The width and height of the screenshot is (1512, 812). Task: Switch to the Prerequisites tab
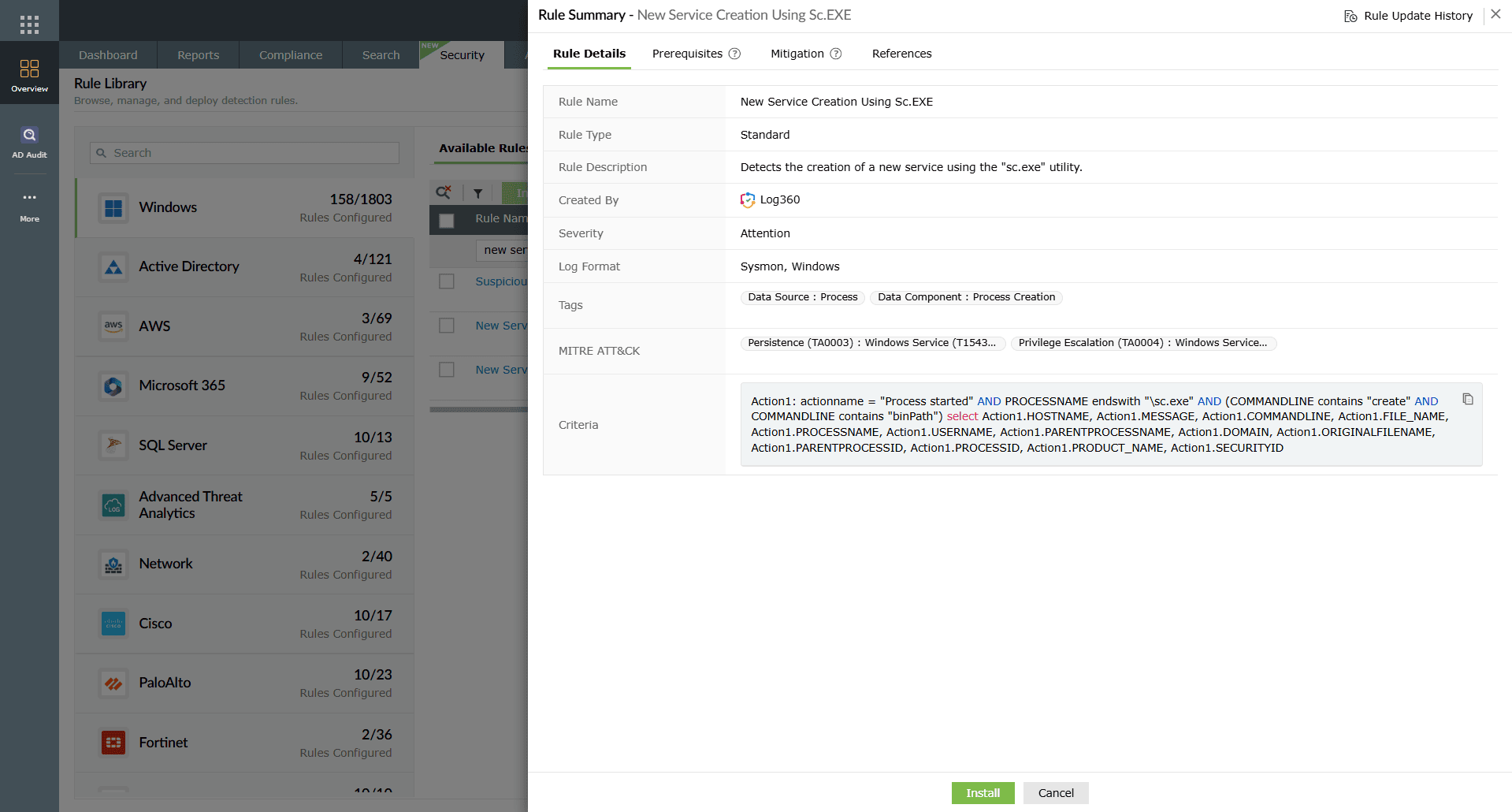tap(687, 54)
